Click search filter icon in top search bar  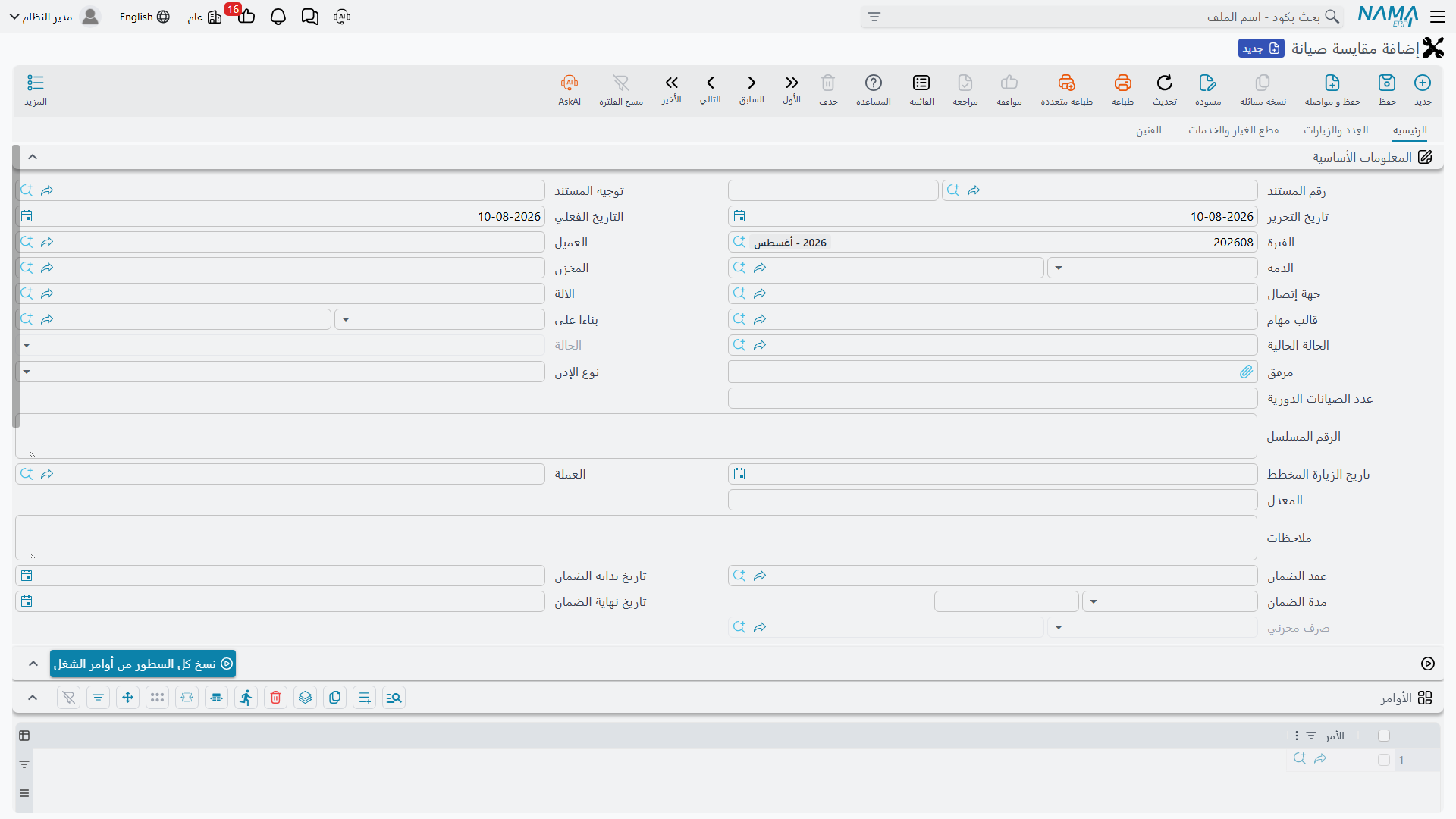click(874, 17)
